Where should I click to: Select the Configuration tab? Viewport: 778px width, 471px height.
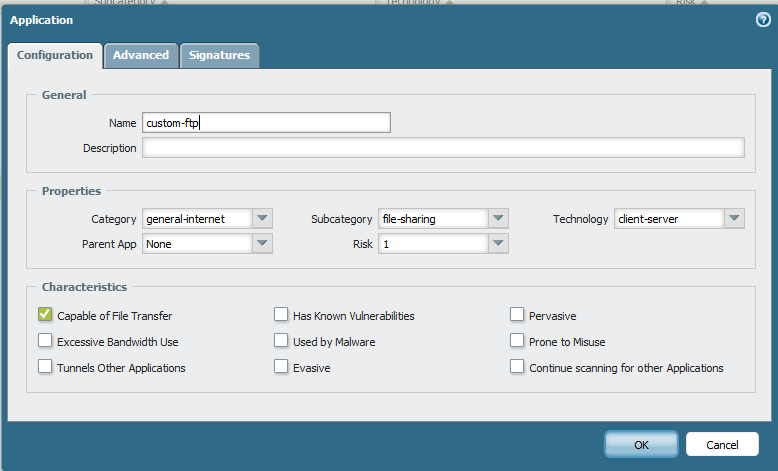tap(55, 55)
